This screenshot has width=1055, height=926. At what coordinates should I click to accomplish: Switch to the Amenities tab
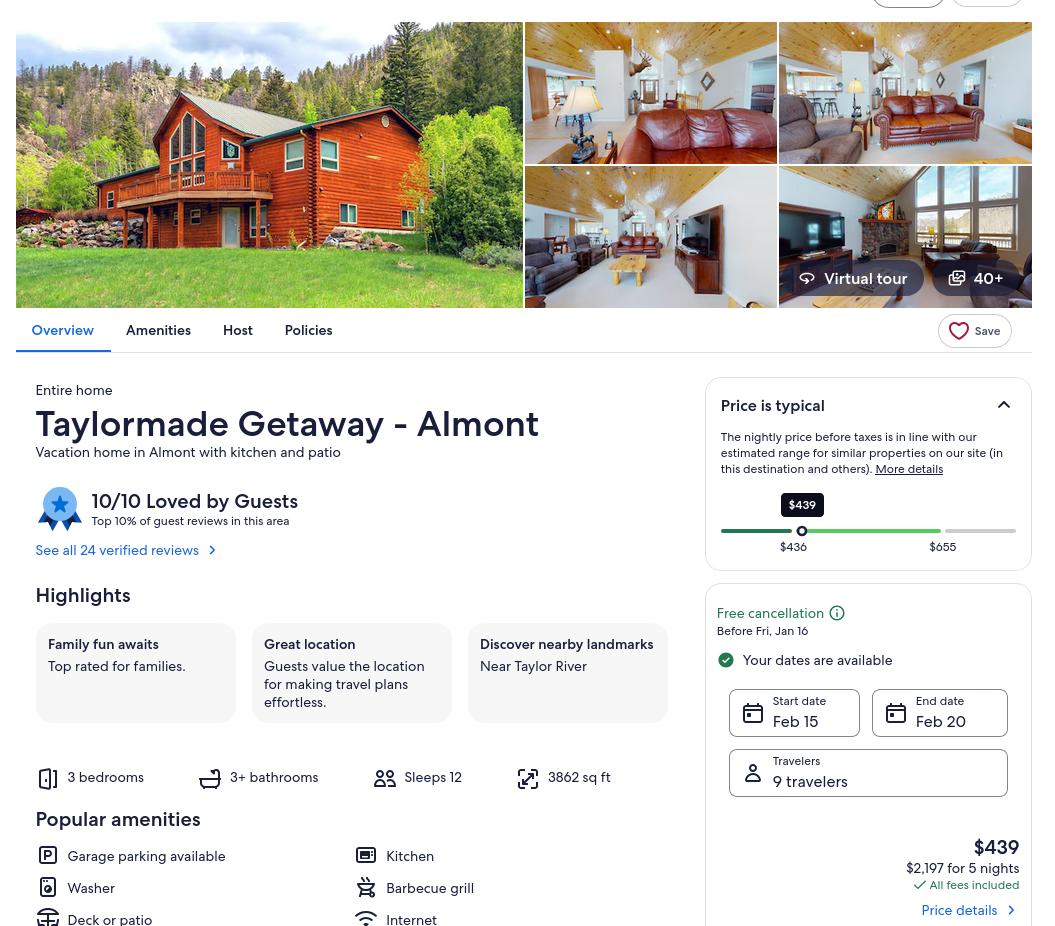158,330
